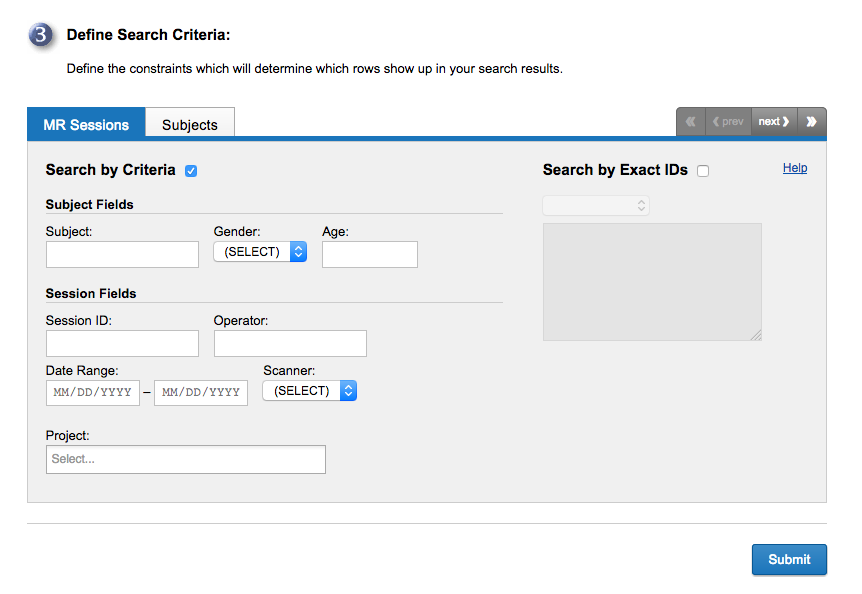Select the MR Sessions tab
The image size is (862, 594).
pos(86,125)
